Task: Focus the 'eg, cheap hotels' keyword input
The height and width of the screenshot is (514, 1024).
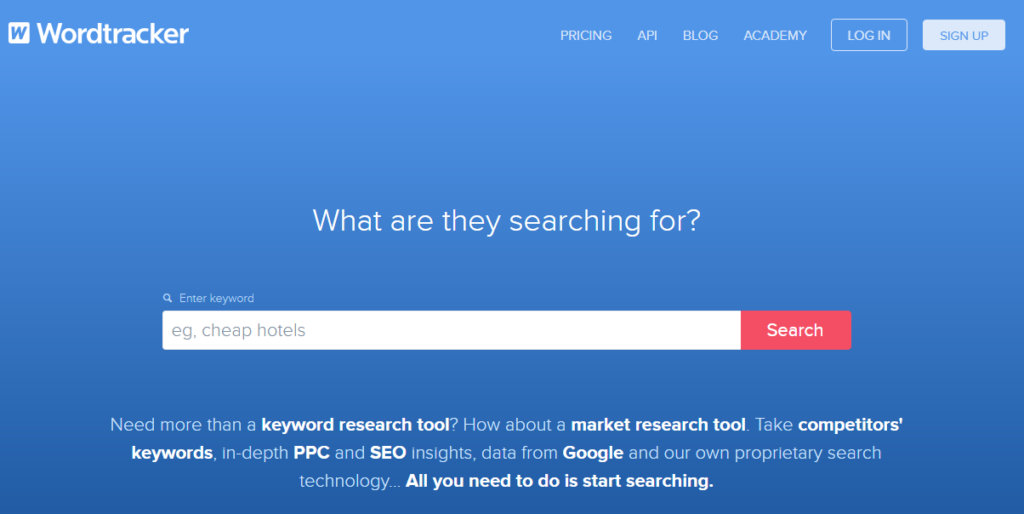Action: pos(451,330)
